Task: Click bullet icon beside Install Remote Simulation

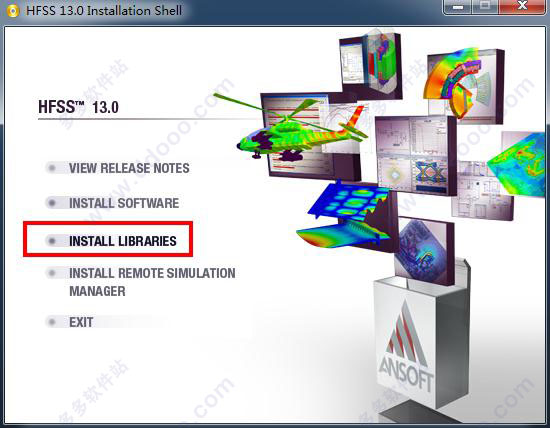Action: (x=52, y=273)
